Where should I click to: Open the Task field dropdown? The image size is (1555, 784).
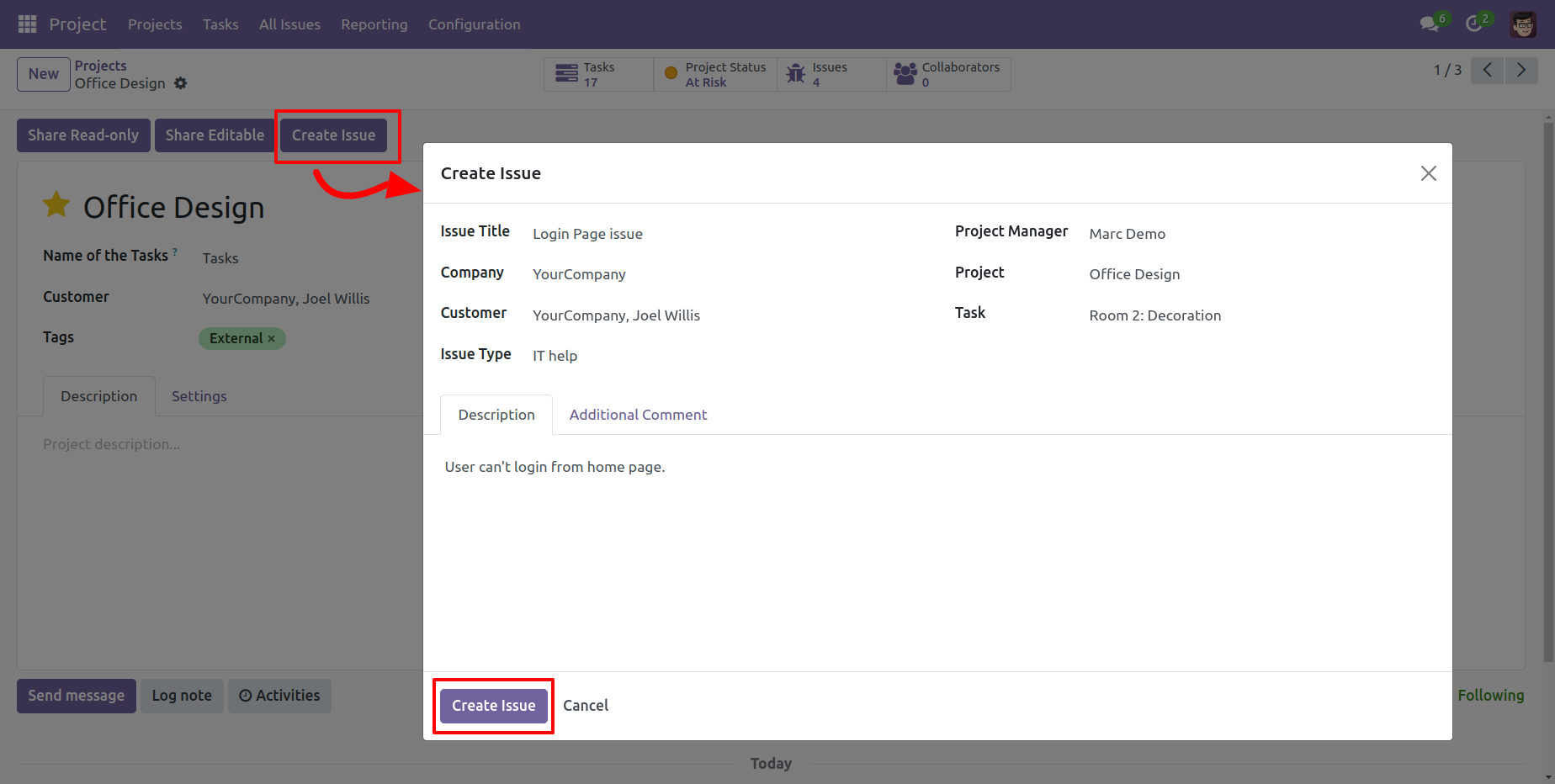[x=1262, y=315]
